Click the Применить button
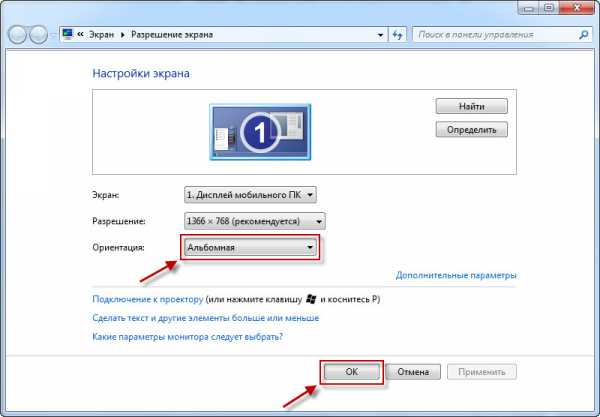 click(x=482, y=371)
